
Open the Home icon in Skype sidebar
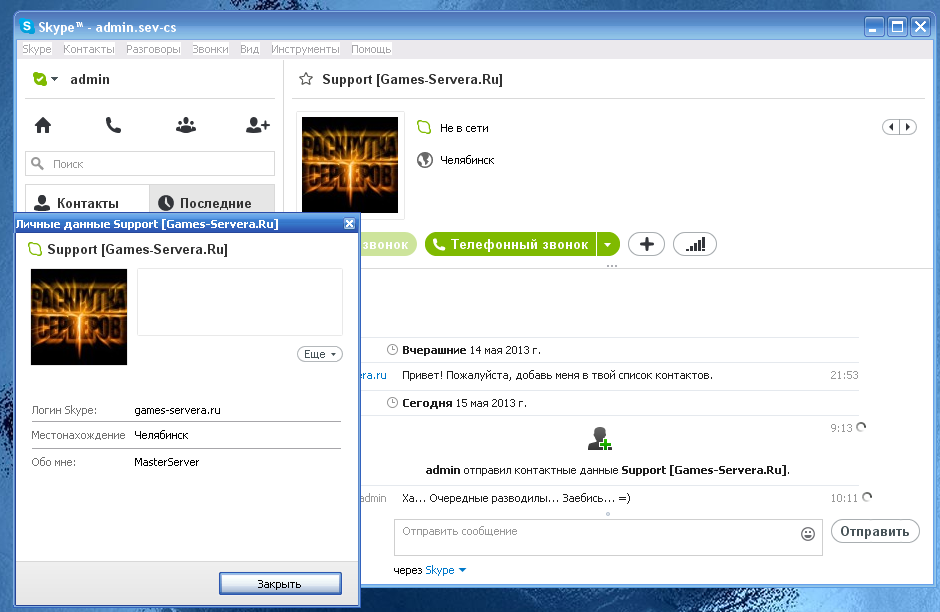43,125
